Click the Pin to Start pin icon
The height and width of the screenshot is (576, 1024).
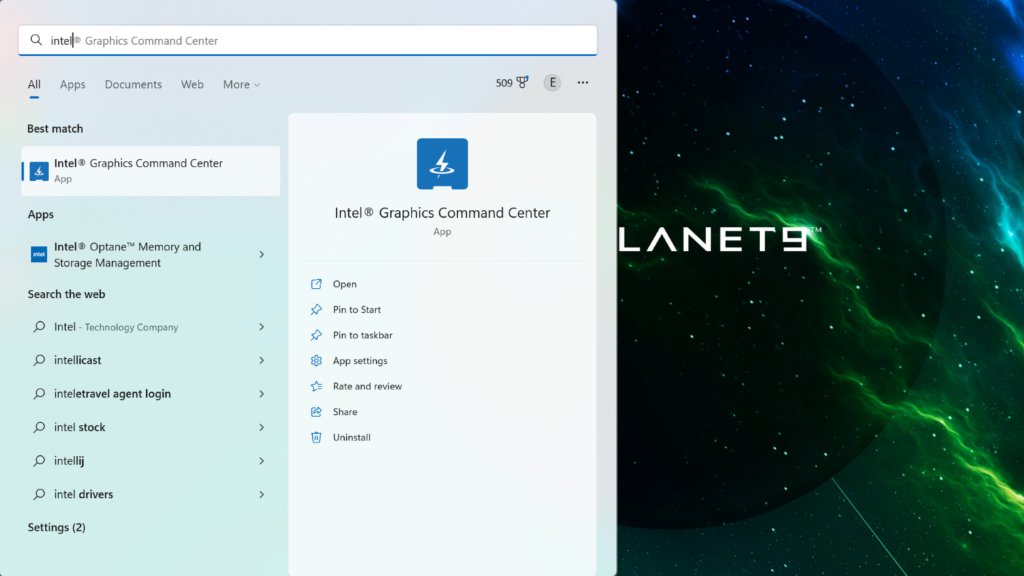(x=316, y=310)
